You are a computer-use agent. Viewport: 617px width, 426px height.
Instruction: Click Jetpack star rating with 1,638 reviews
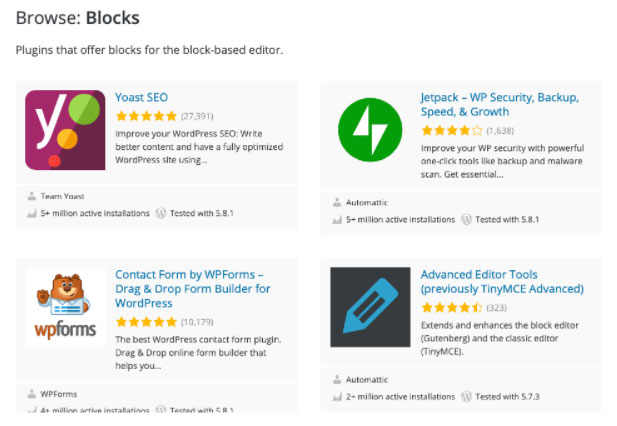tap(451, 130)
